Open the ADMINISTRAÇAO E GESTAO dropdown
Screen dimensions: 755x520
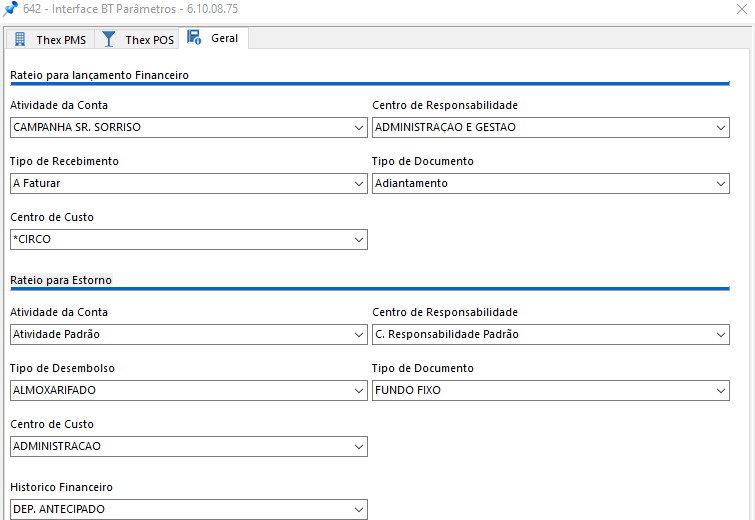coord(721,128)
